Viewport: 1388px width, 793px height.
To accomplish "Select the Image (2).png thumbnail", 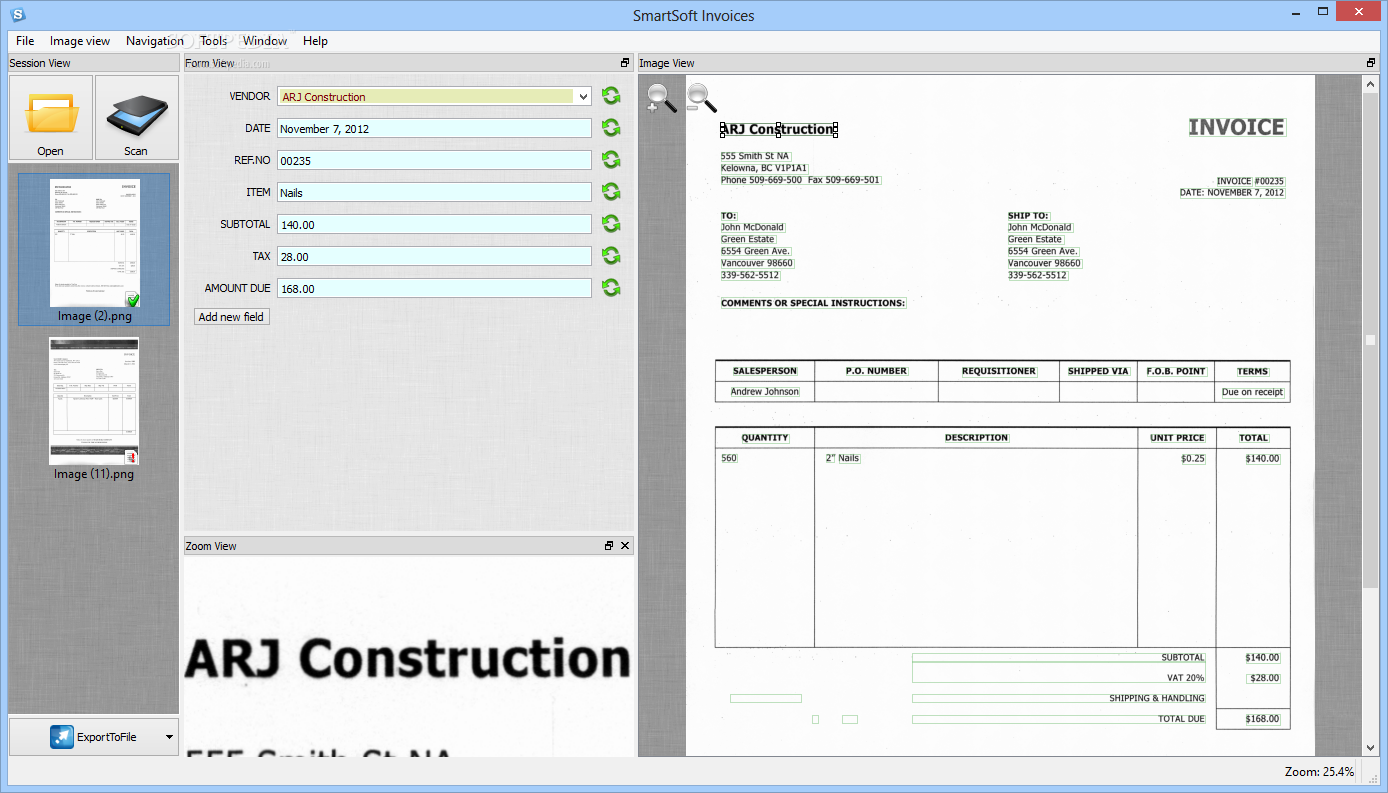I will [94, 250].
